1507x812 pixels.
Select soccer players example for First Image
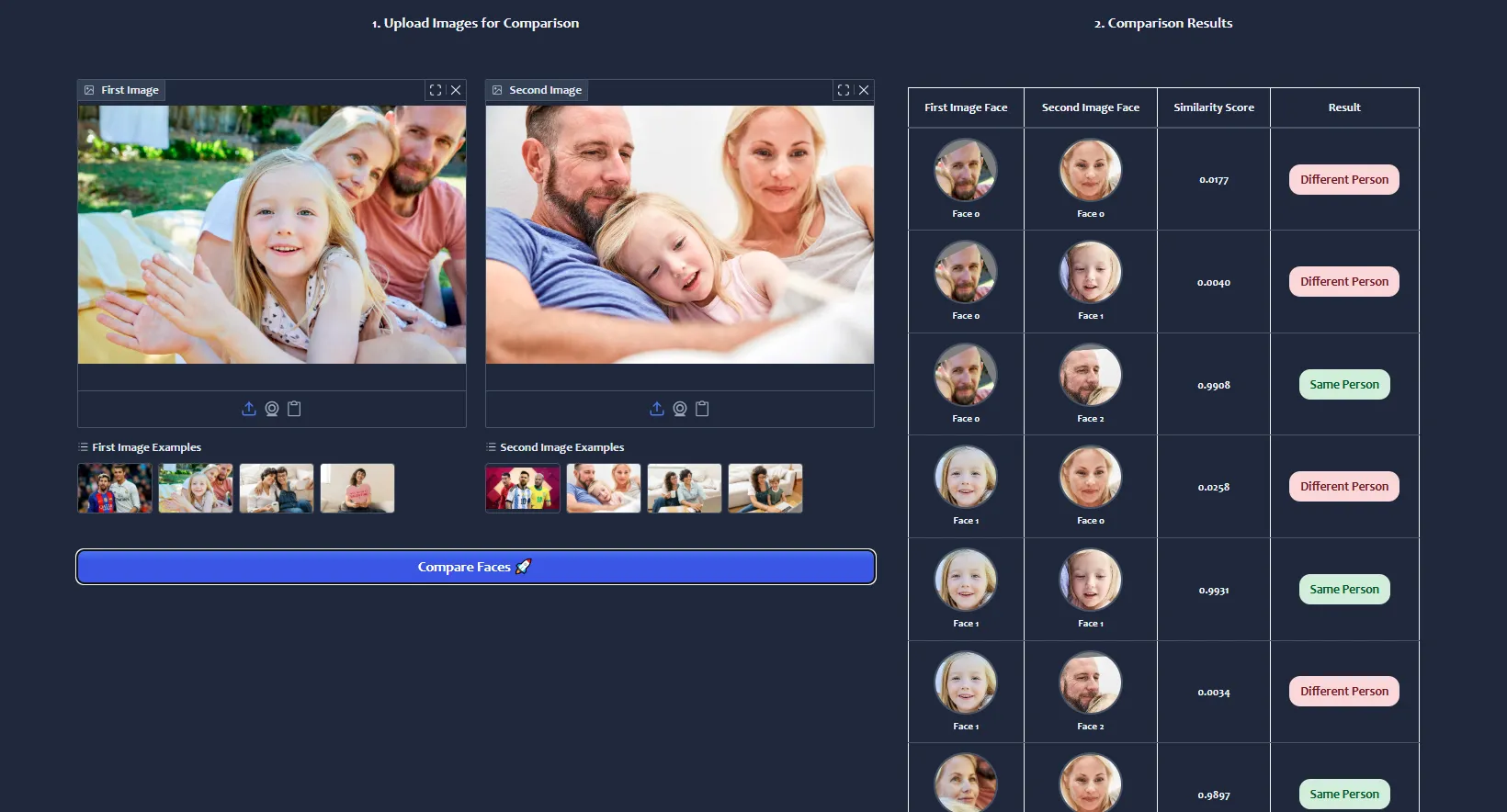115,488
